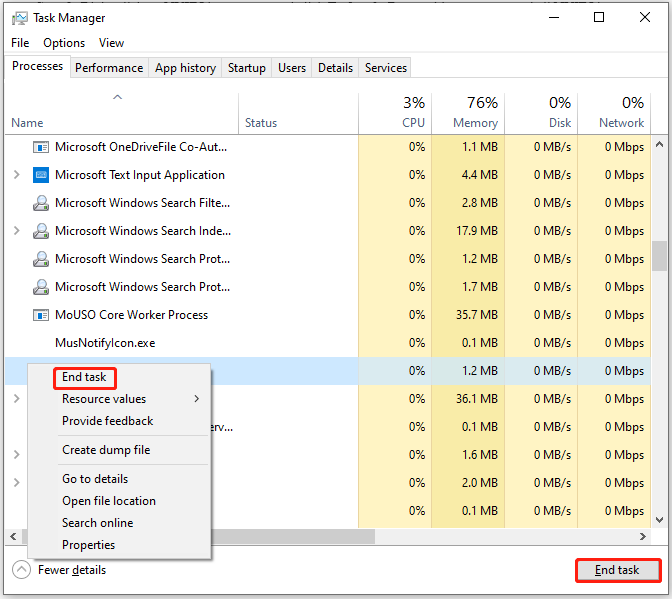Open the File menu

click(x=20, y=43)
